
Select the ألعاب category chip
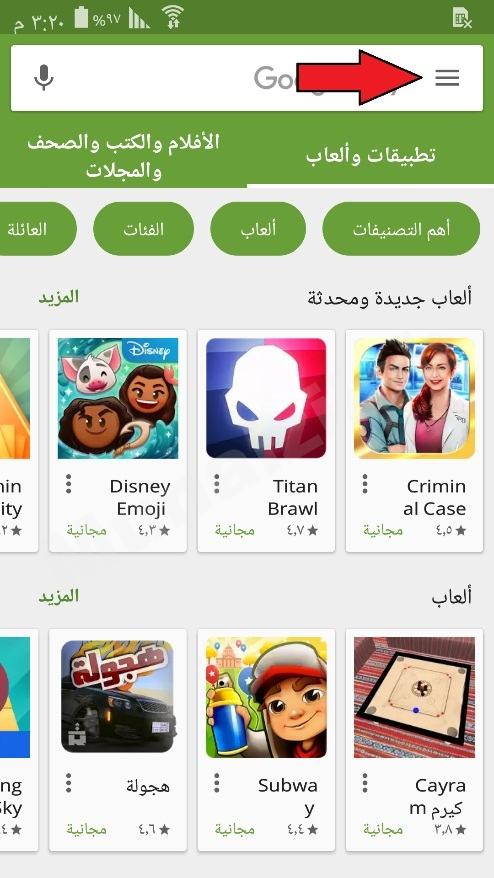pos(258,229)
